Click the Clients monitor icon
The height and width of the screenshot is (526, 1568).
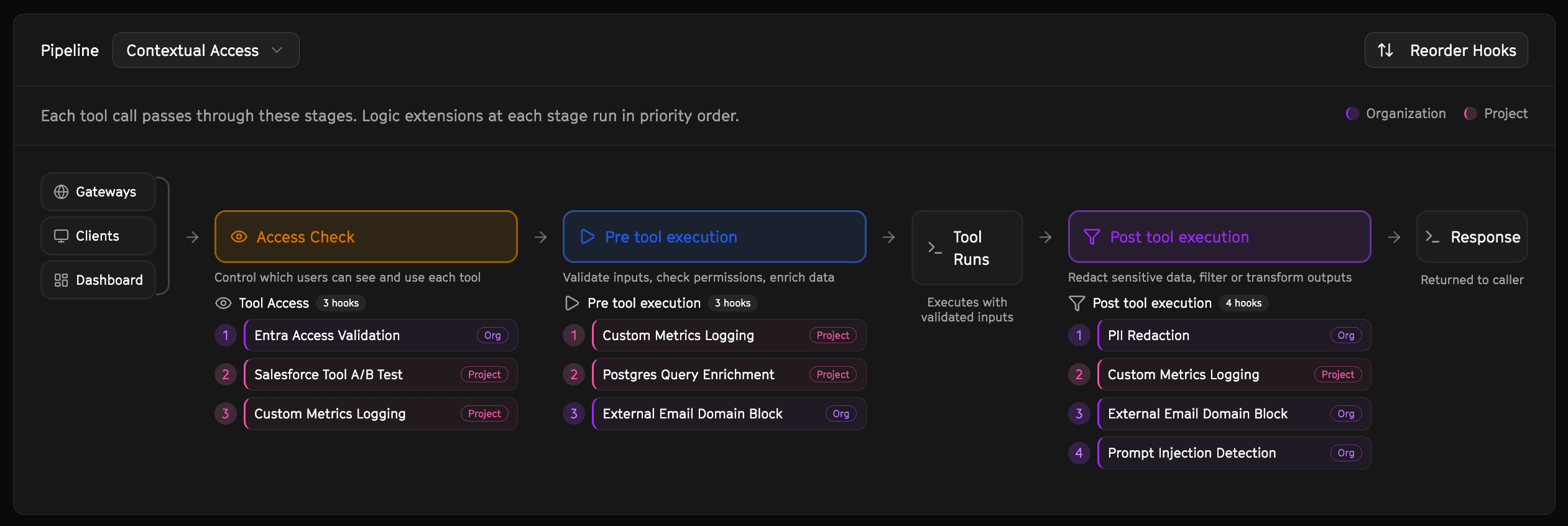pyautogui.click(x=61, y=236)
